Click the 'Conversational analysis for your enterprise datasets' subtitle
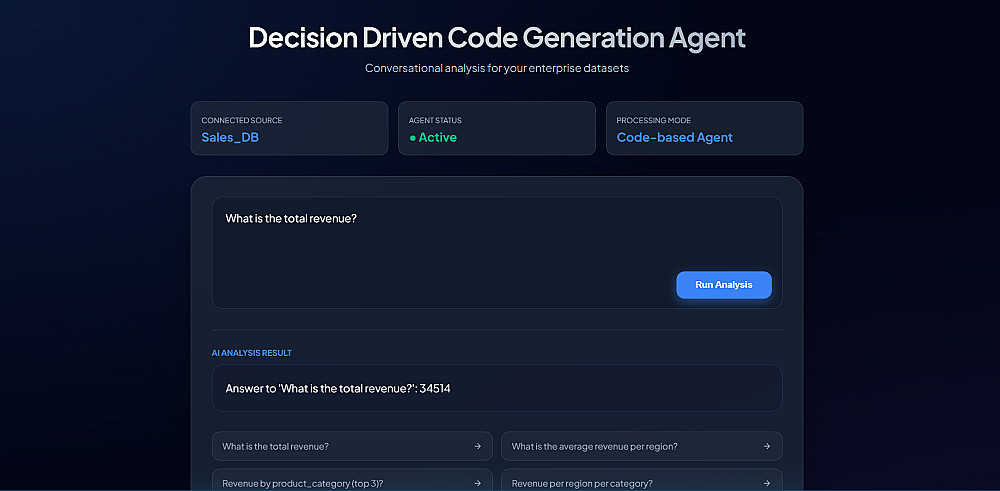 pyautogui.click(x=497, y=68)
